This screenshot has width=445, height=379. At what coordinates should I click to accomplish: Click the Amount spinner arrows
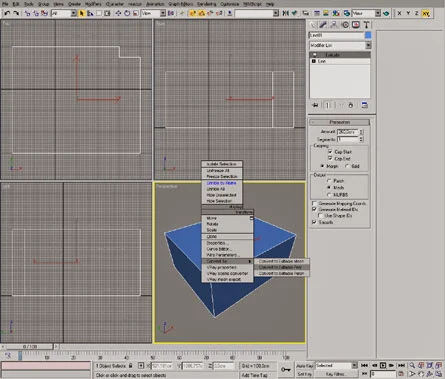[362, 132]
